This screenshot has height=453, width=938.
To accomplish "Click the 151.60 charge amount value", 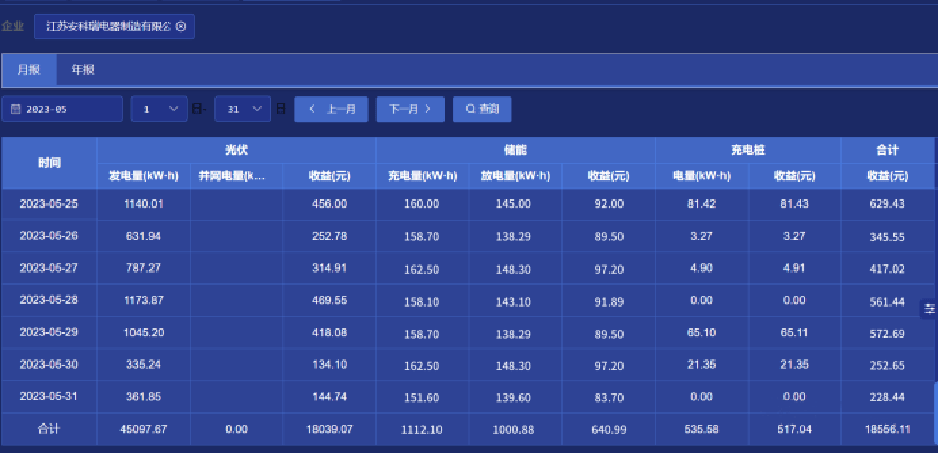I will click(422, 397).
